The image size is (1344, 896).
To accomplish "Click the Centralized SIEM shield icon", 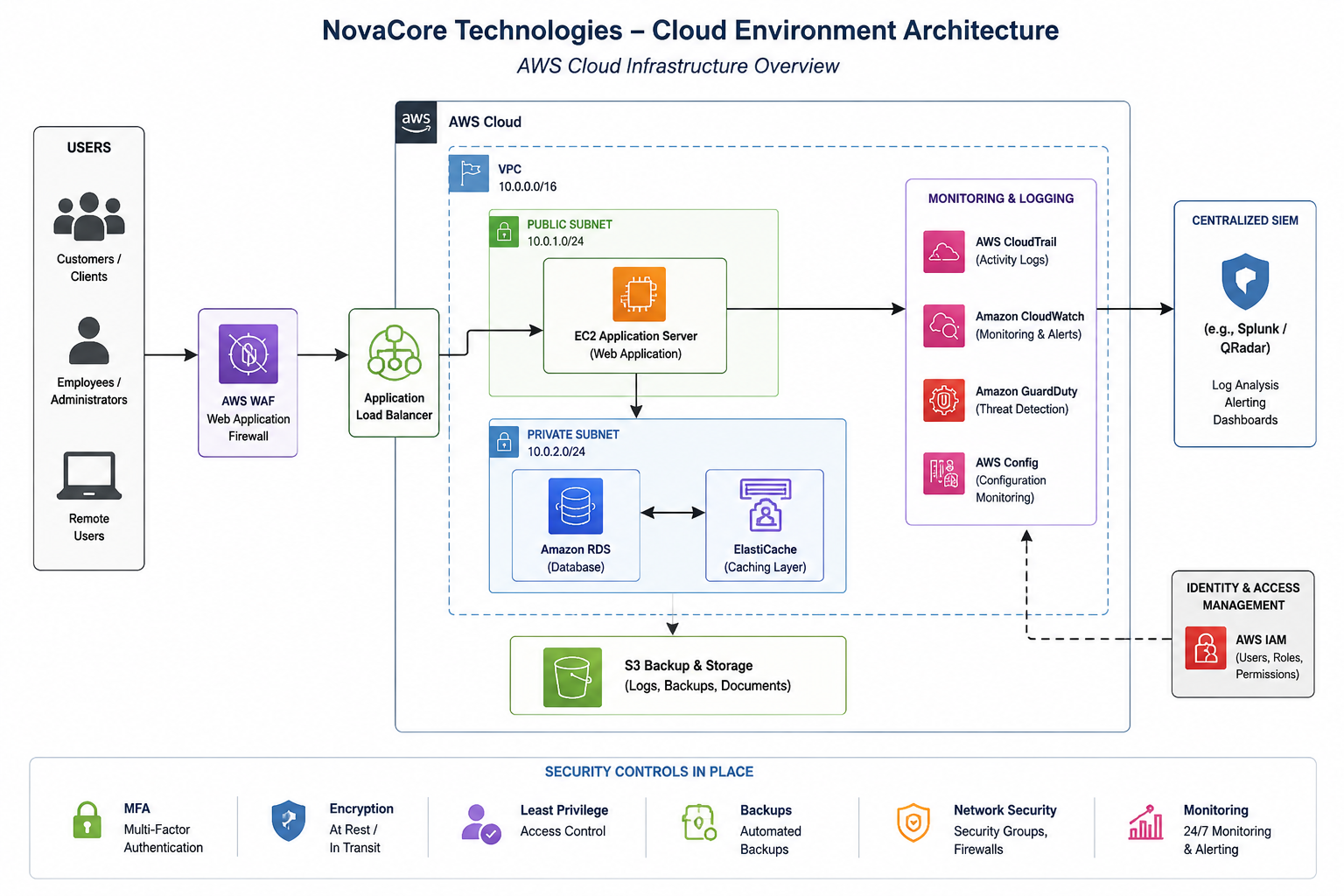I will (1245, 282).
